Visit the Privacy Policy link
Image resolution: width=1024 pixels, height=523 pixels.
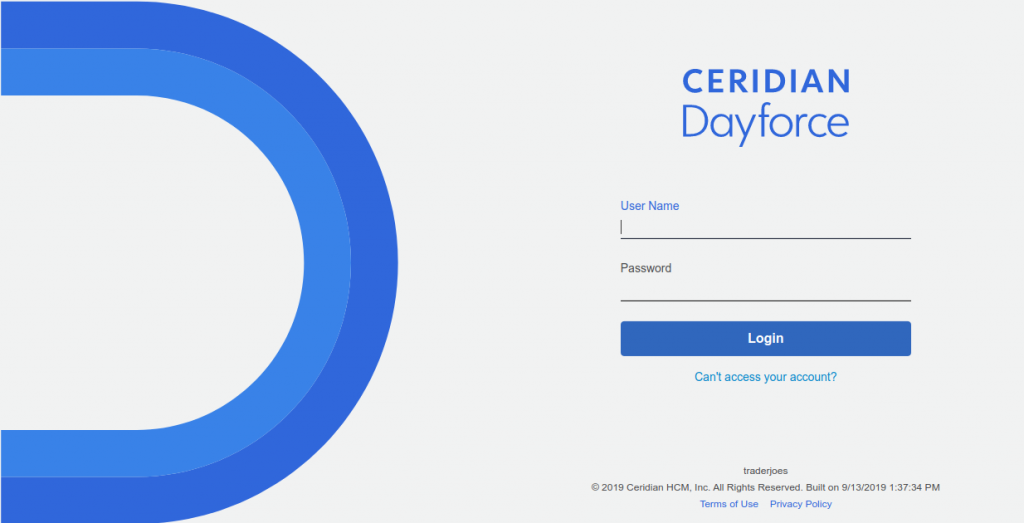pyautogui.click(x=800, y=504)
